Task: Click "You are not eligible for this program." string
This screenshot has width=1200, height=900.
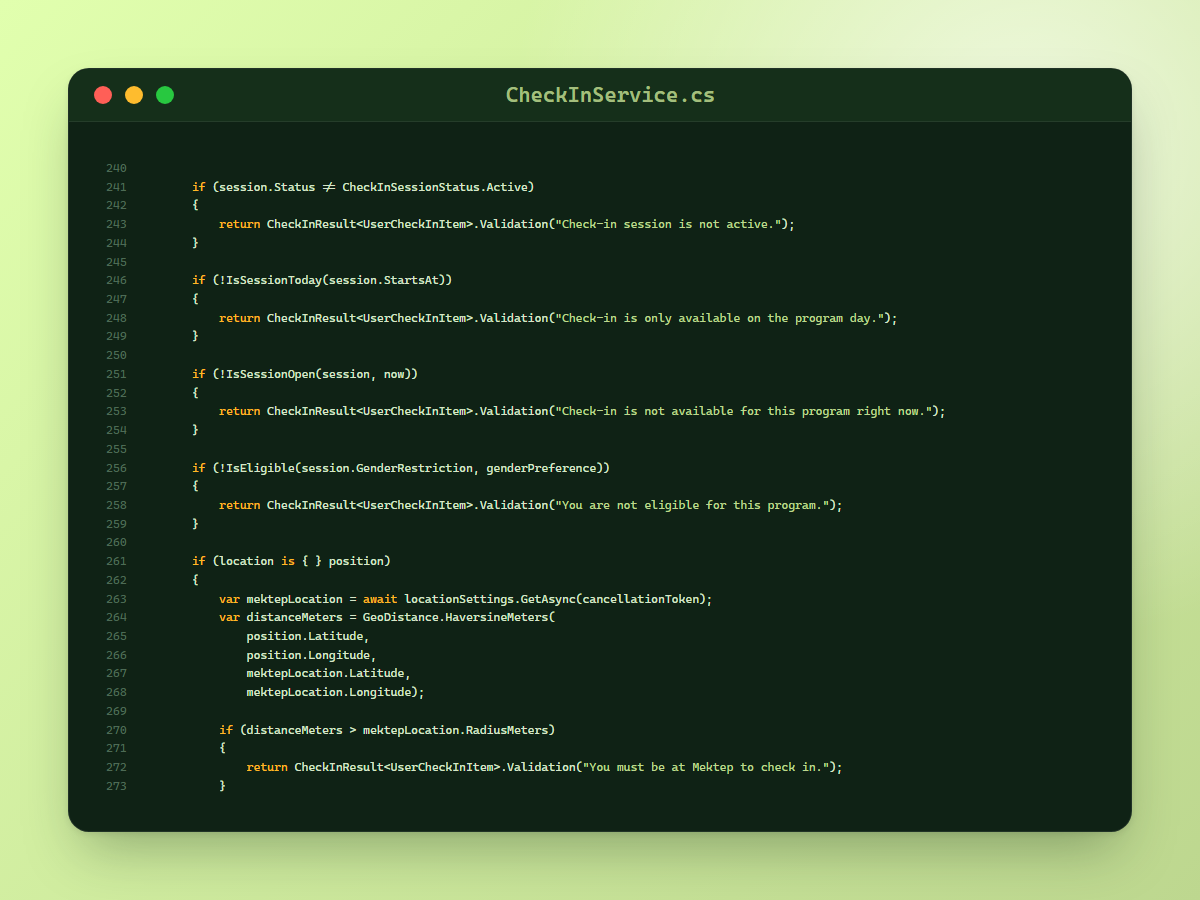Action: tap(692, 505)
